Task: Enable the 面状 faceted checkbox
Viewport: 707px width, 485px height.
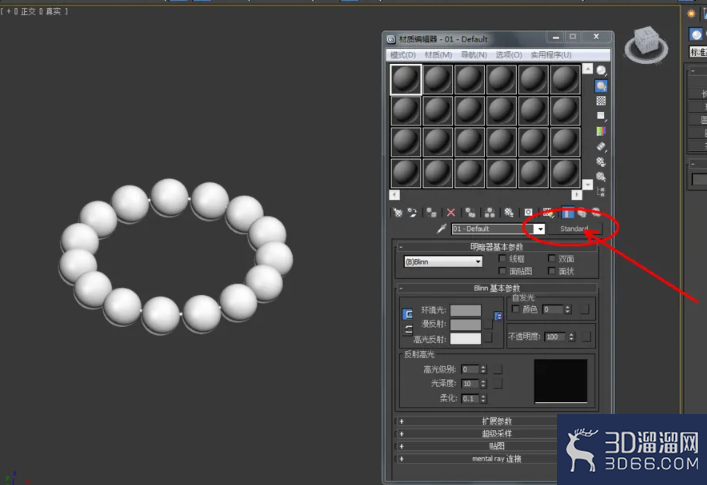Action: pyautogui.click(x=551, y=271)
